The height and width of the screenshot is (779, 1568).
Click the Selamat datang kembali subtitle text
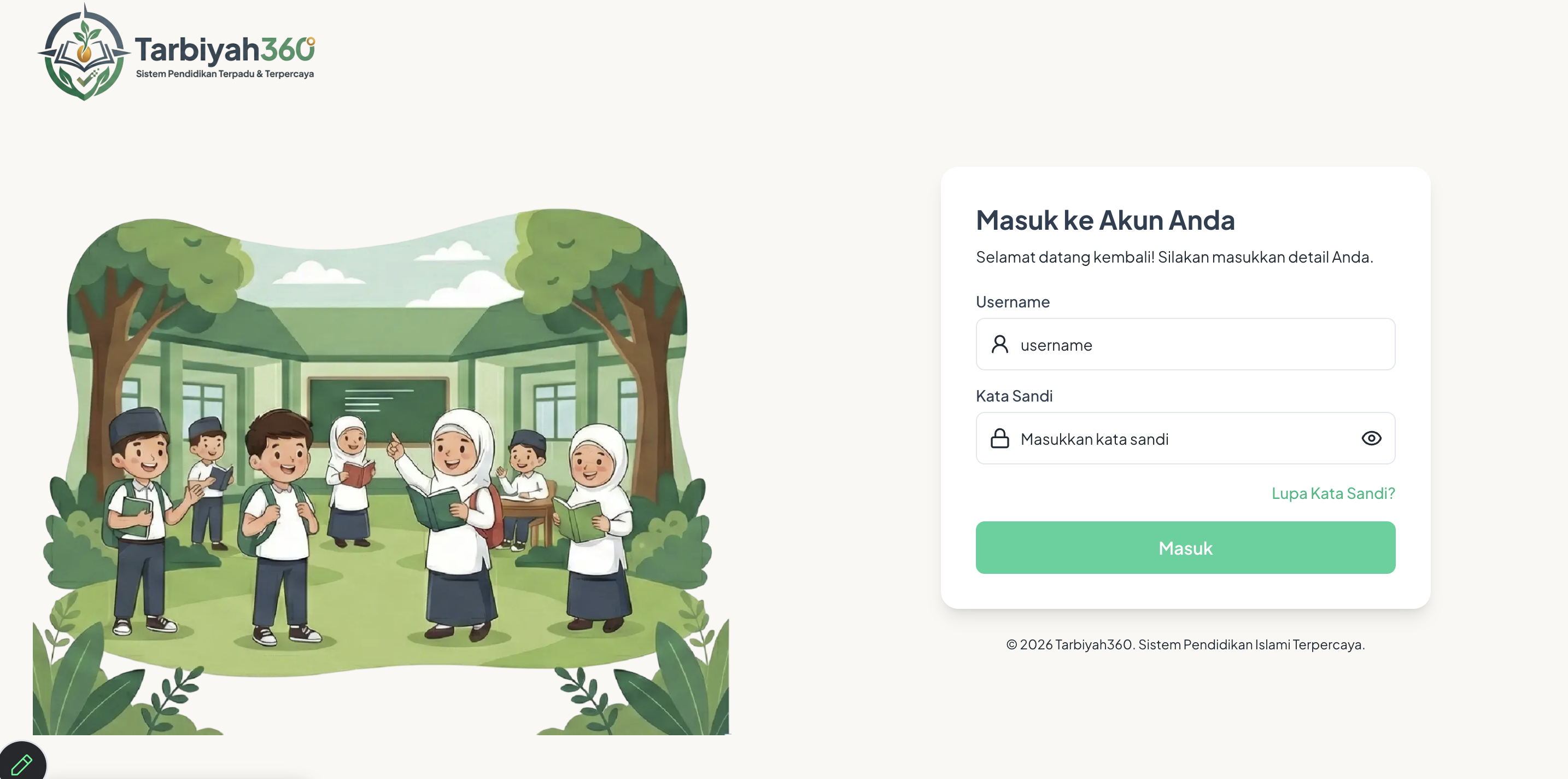click(x=1174, y=257)
